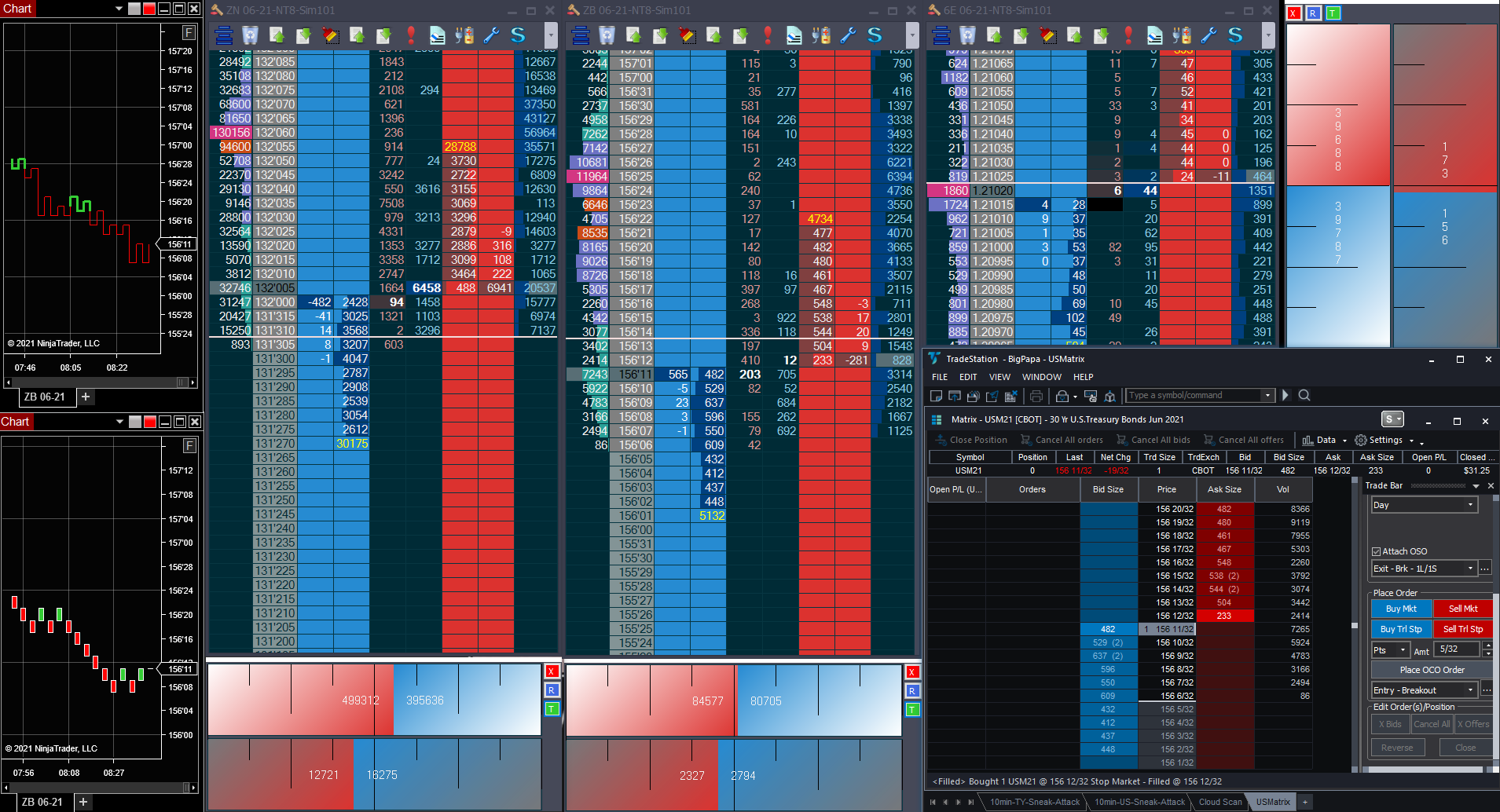Toggle the Attach OSO checkbox
Image resolution: width=1500 pixels, height=812 pixels.
pyautogui.click(x=1376, y=551)
